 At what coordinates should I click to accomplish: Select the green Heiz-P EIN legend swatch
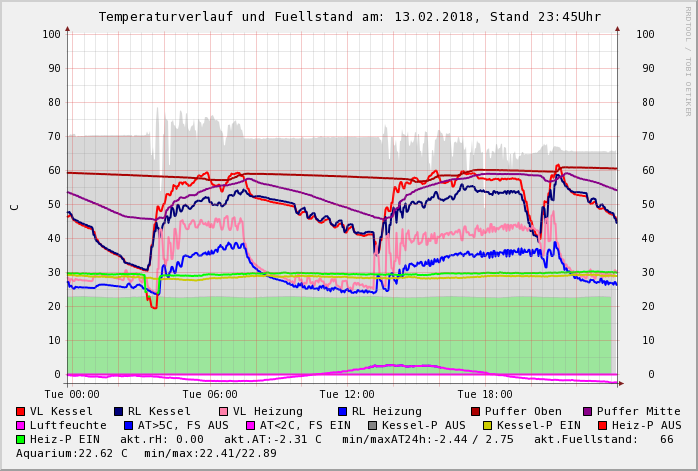21,439
